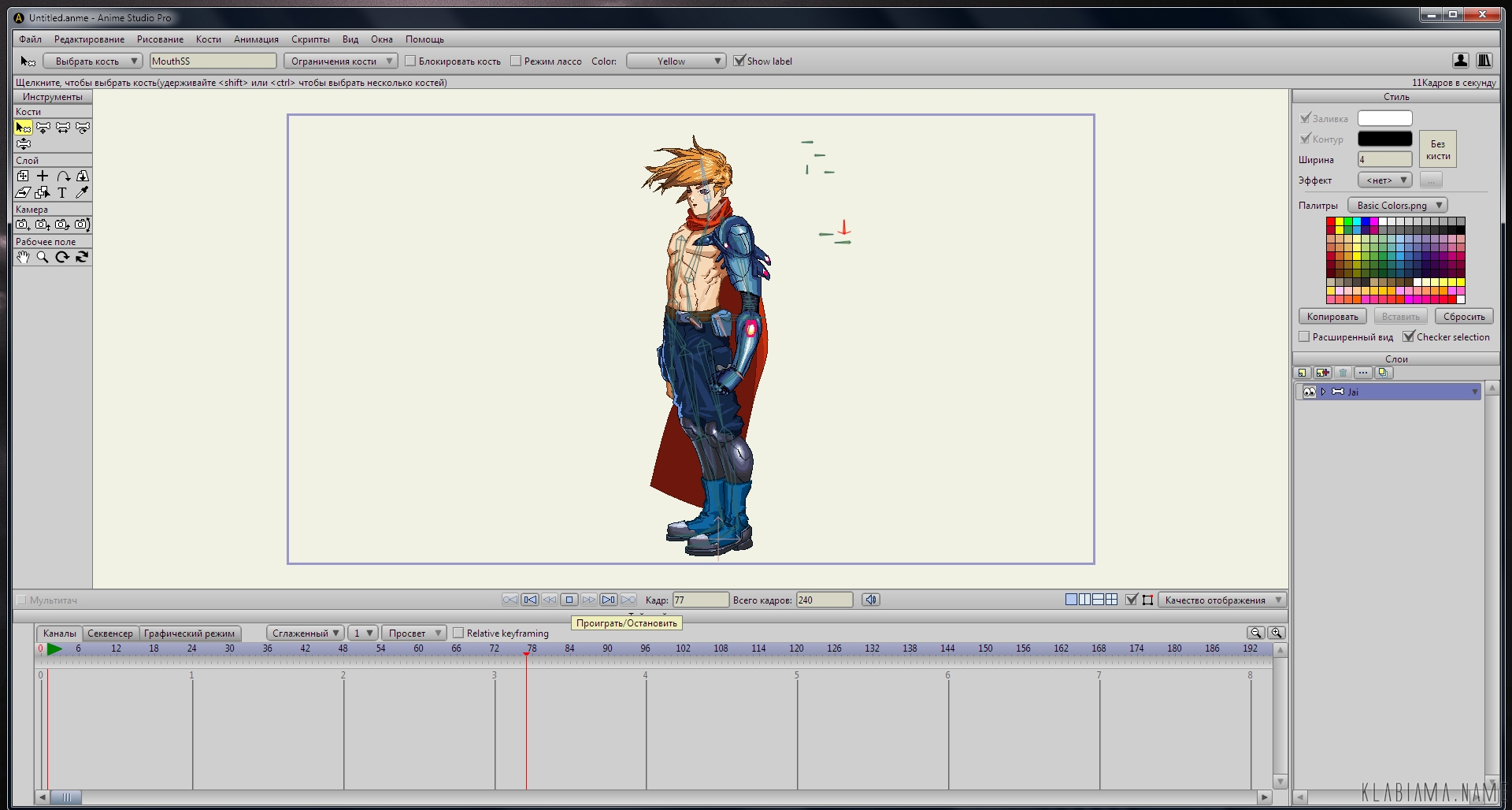Image resolution: width=1512 pixels, height=810 pixels.
Task: Click the black Контур color swatch
Action: (x=1384, y=139)
